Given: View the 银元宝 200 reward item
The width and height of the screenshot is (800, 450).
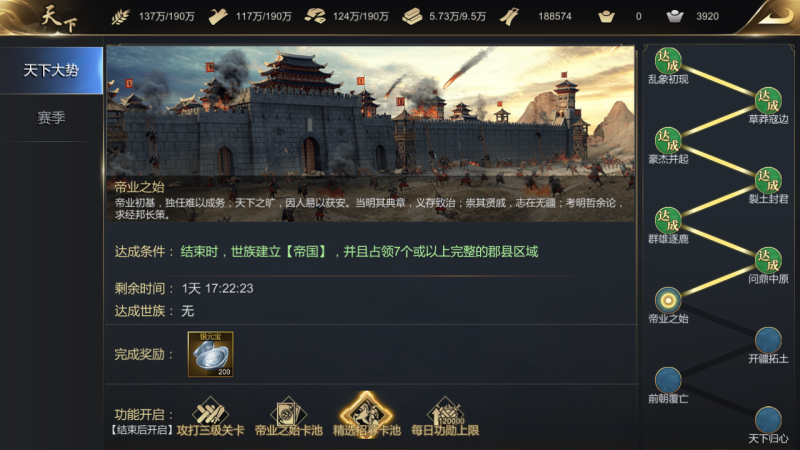Looking at the screenshot, I should click(x=210, y=354).
